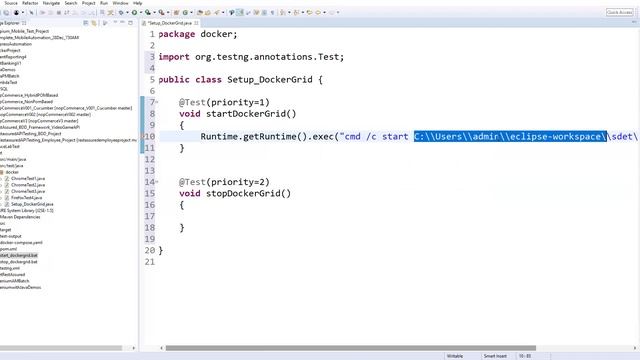The width and height of the screenshot is (640, 360).
Task: Select the docker package in tree
Action: [12, 172]
